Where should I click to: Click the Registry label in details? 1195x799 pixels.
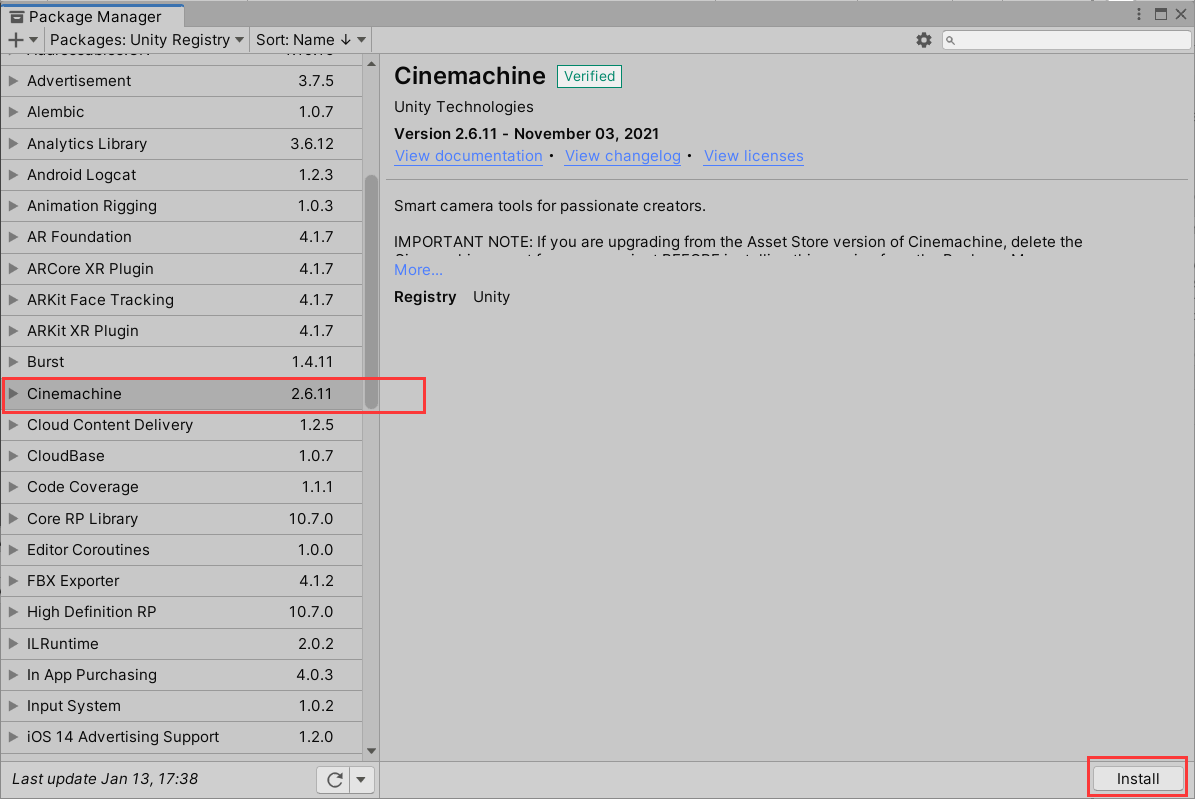click(x=425, y=297)
